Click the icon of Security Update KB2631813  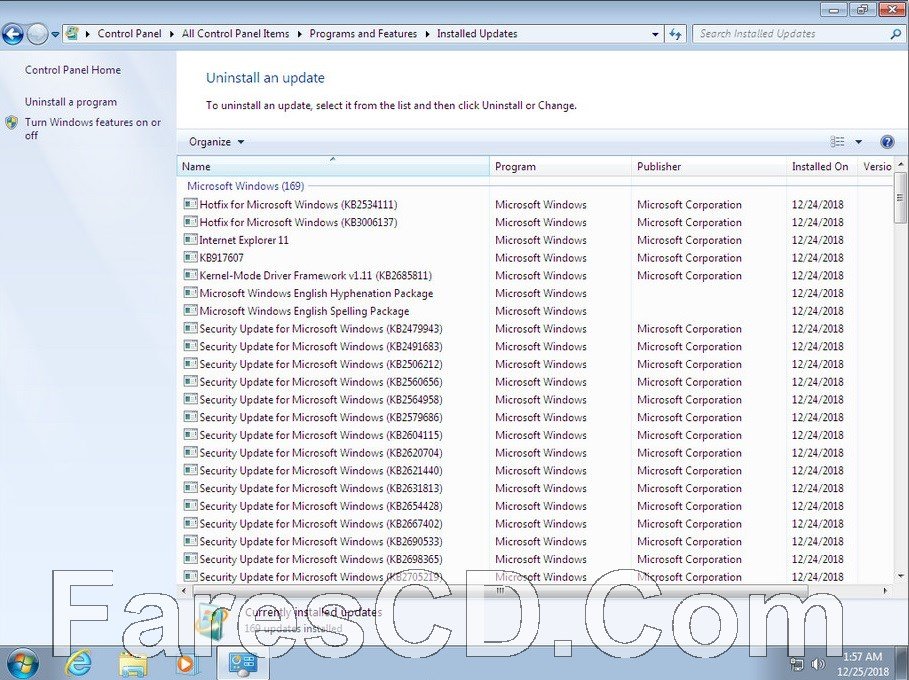click(x=190, y=488)
